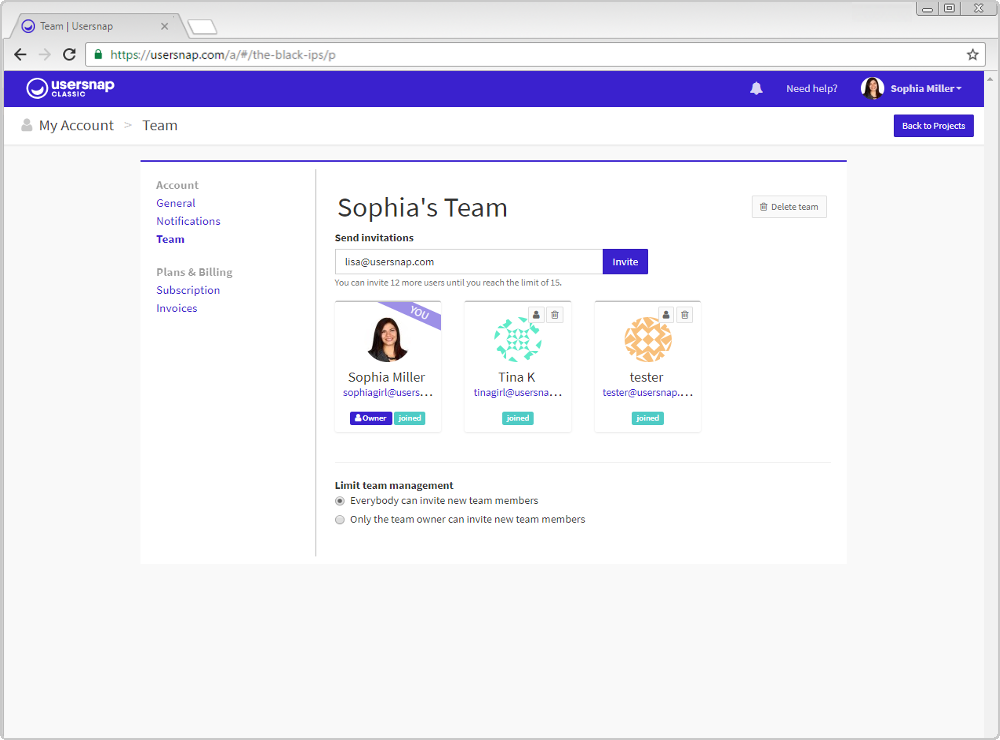Change role icon on Tina K card
1000x740 pixels.
pyautogui.click(x=536, y=315)
